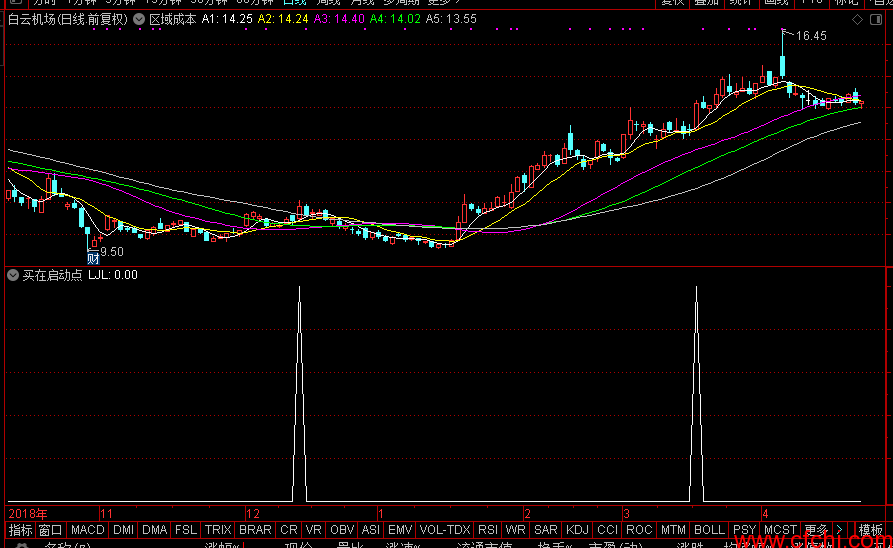Click the magenta A3: 14.40 value
893x548 pixels.
click(339, 19)
